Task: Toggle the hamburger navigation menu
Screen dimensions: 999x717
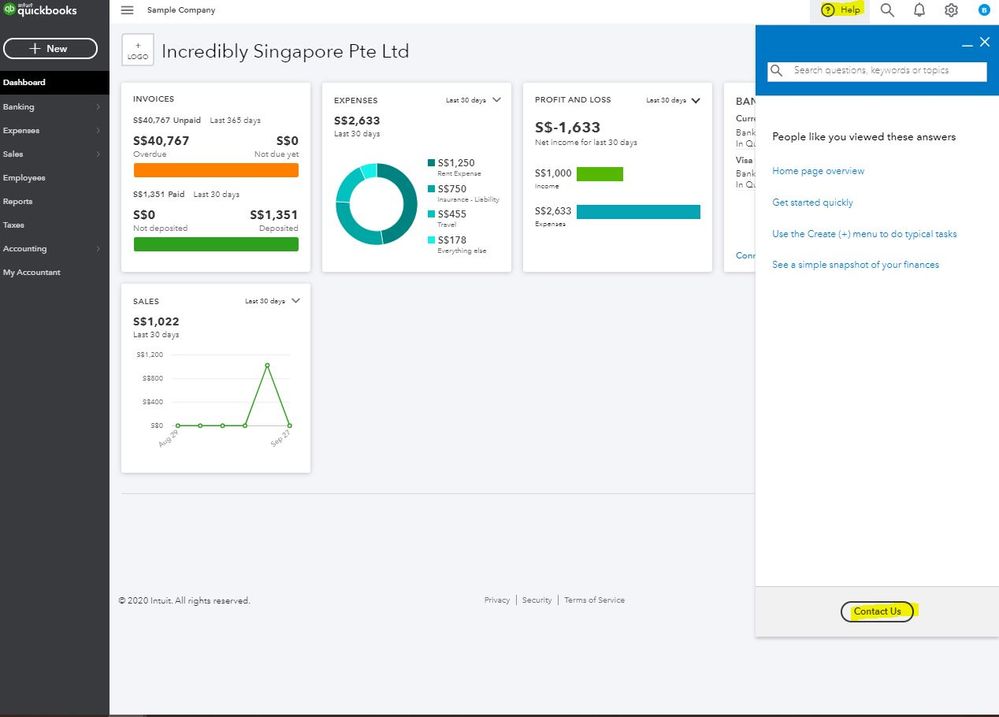Action: pyautogui.click(x=127, y=10)
